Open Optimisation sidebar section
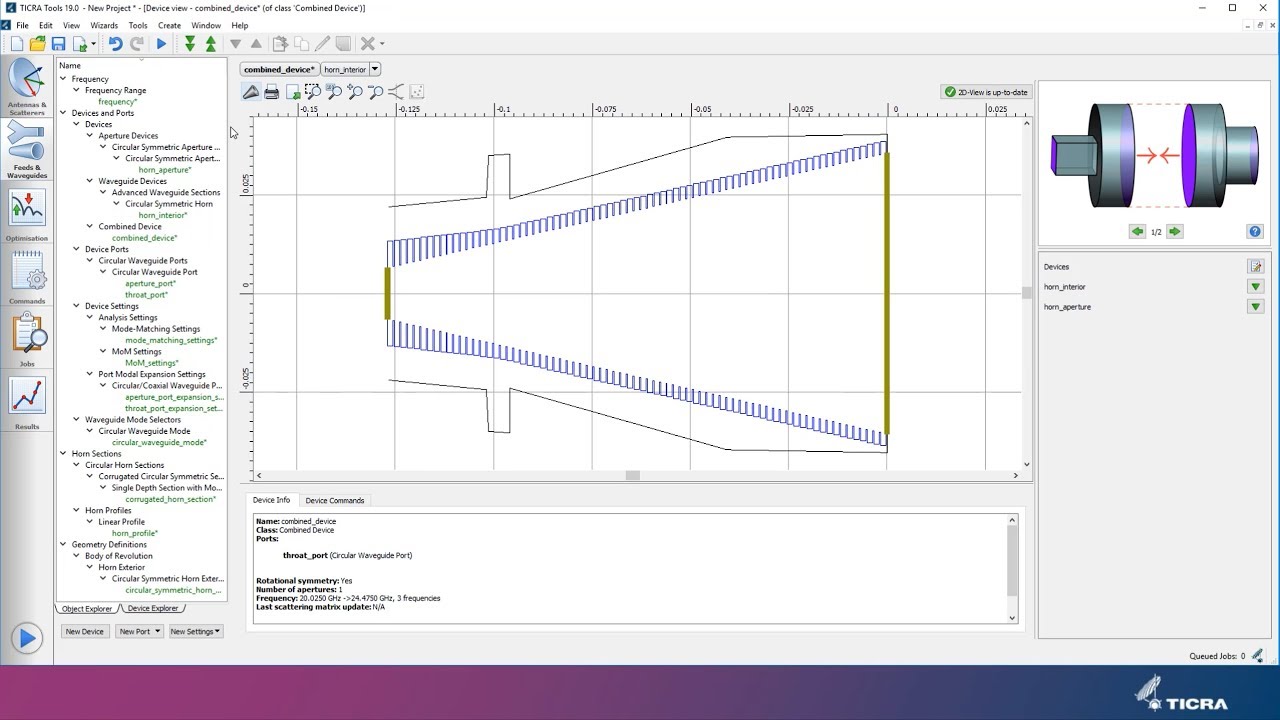 (27, 215)
